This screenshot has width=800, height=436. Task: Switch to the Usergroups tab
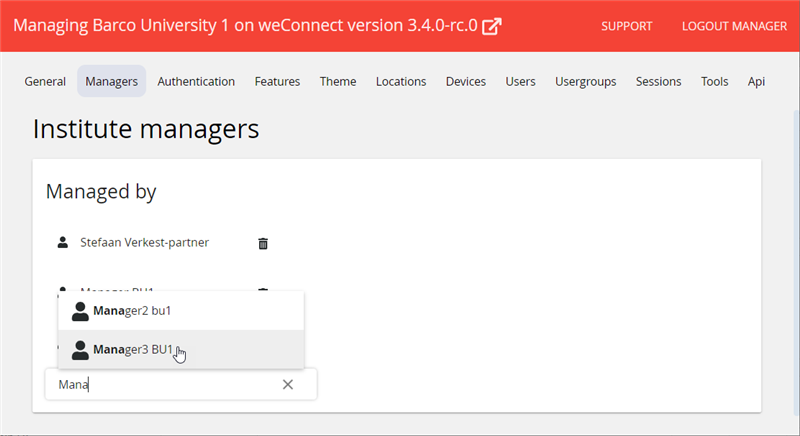click(586, 82)
